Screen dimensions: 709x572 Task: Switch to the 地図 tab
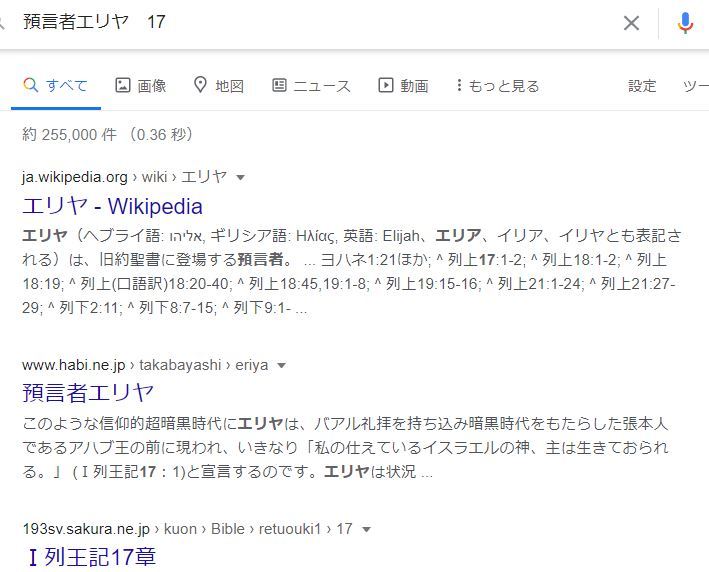tap(219, 85)
